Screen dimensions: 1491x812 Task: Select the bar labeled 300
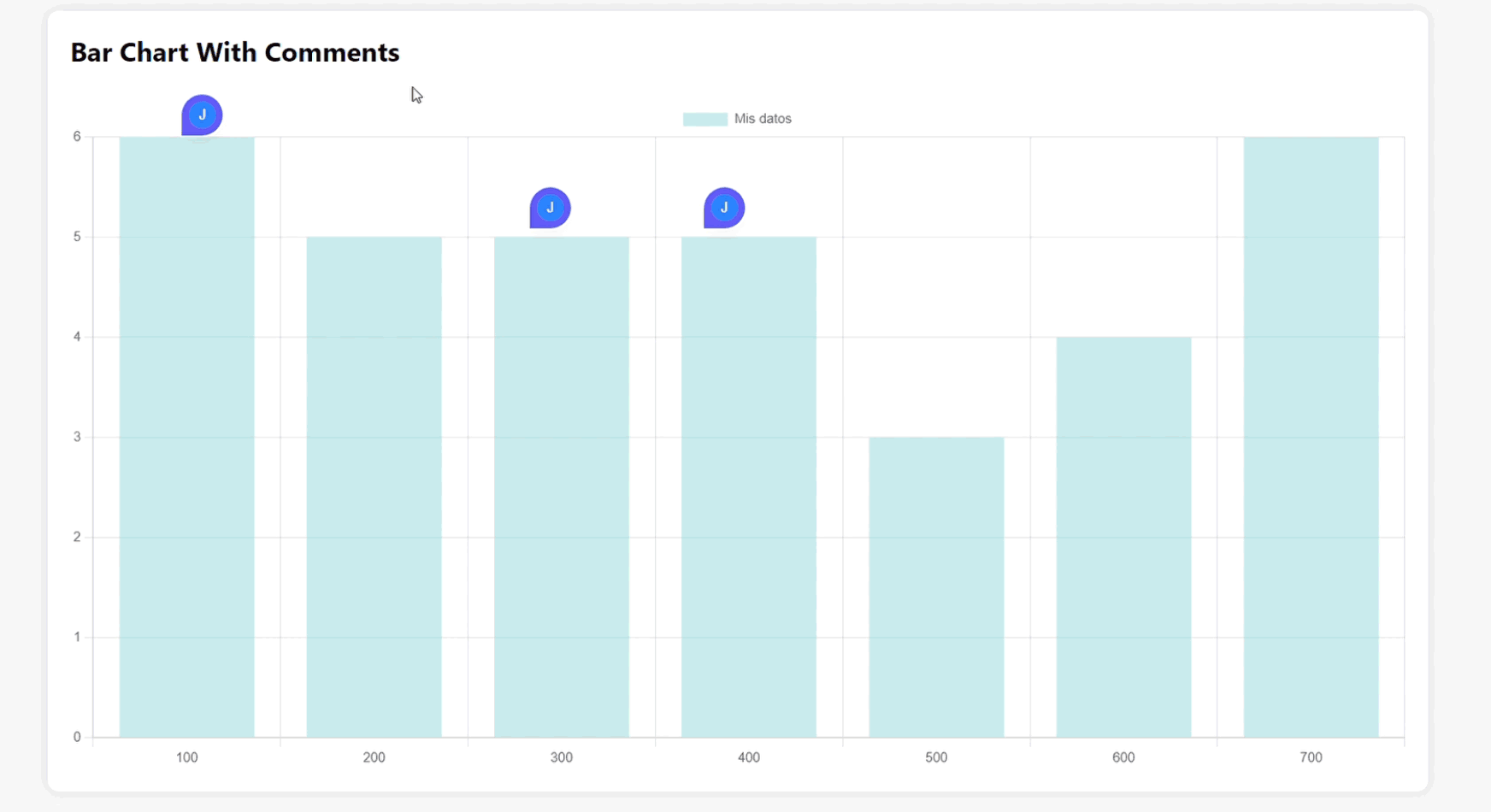point(562,487)
